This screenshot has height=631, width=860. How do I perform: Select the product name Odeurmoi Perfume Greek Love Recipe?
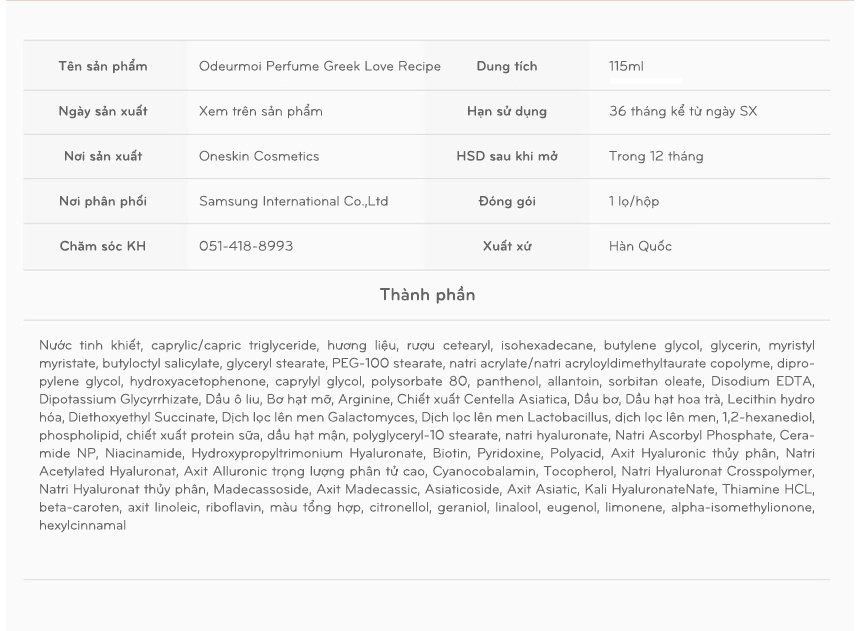319,67
